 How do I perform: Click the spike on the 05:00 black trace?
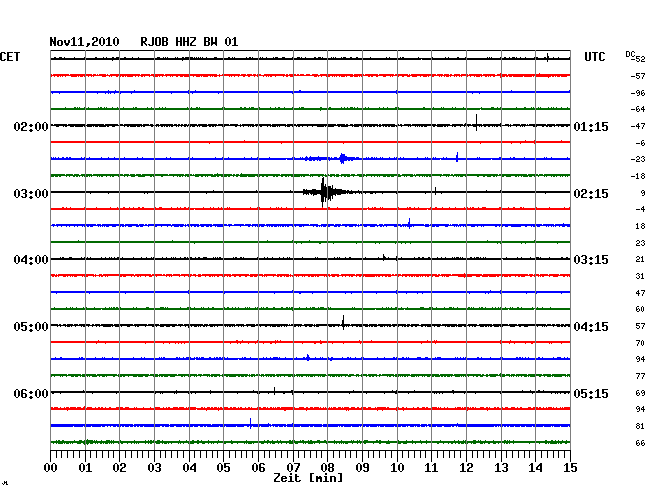click(x=343, y=322)
